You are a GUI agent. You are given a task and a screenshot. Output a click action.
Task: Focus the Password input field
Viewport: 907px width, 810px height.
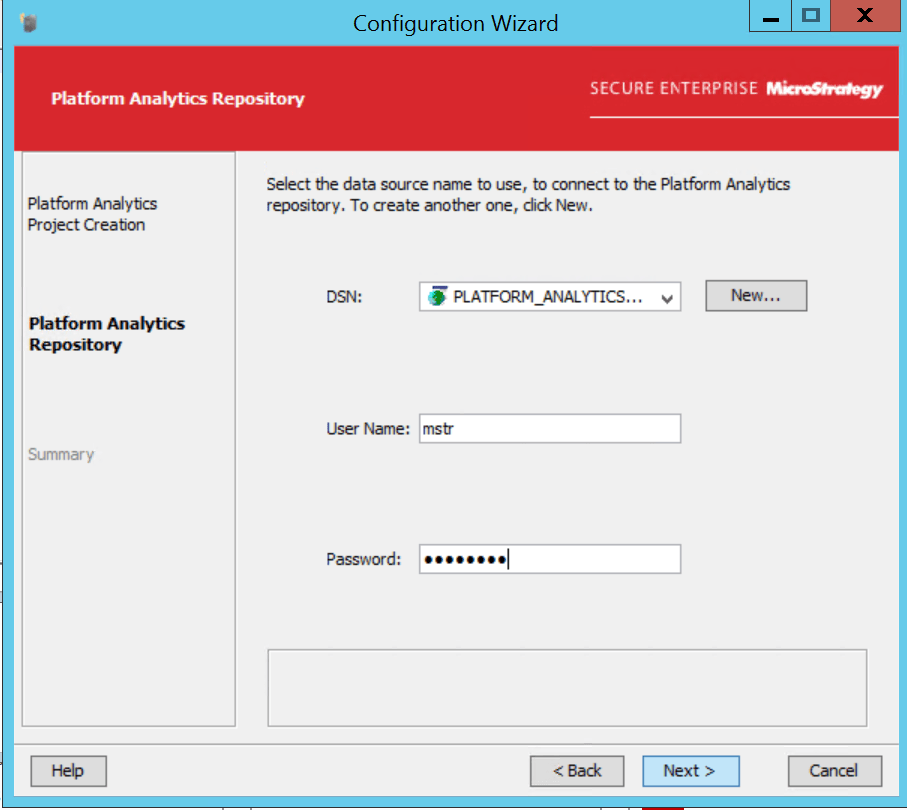coord(550,559)
